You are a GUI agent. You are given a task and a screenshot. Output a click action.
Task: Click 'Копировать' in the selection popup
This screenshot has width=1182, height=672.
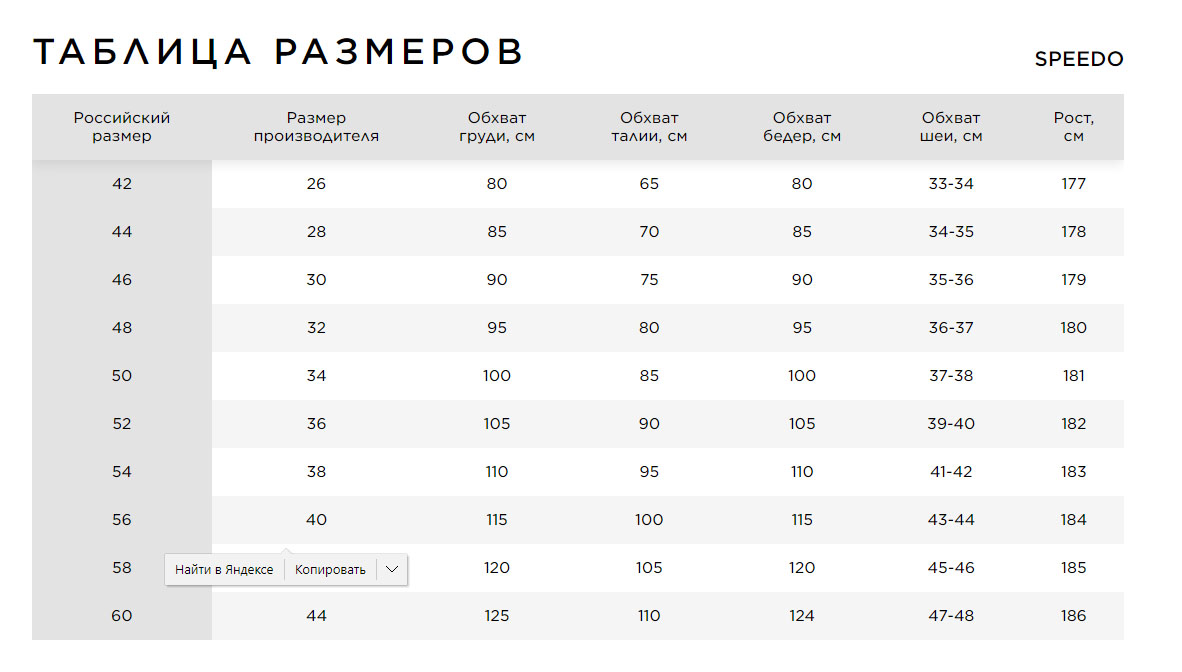click(330, 570)
